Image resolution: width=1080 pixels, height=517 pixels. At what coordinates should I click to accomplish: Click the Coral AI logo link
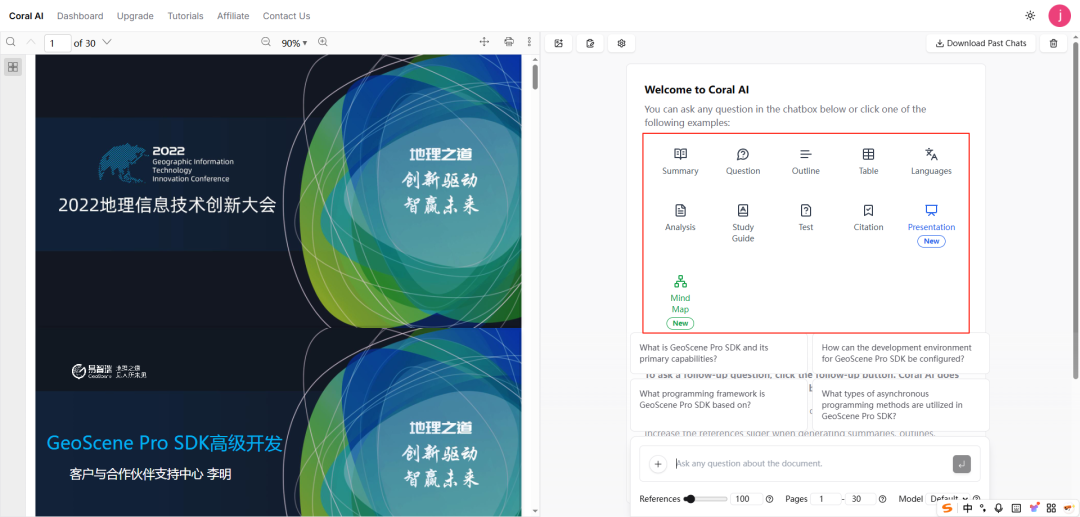pos(26,16)
